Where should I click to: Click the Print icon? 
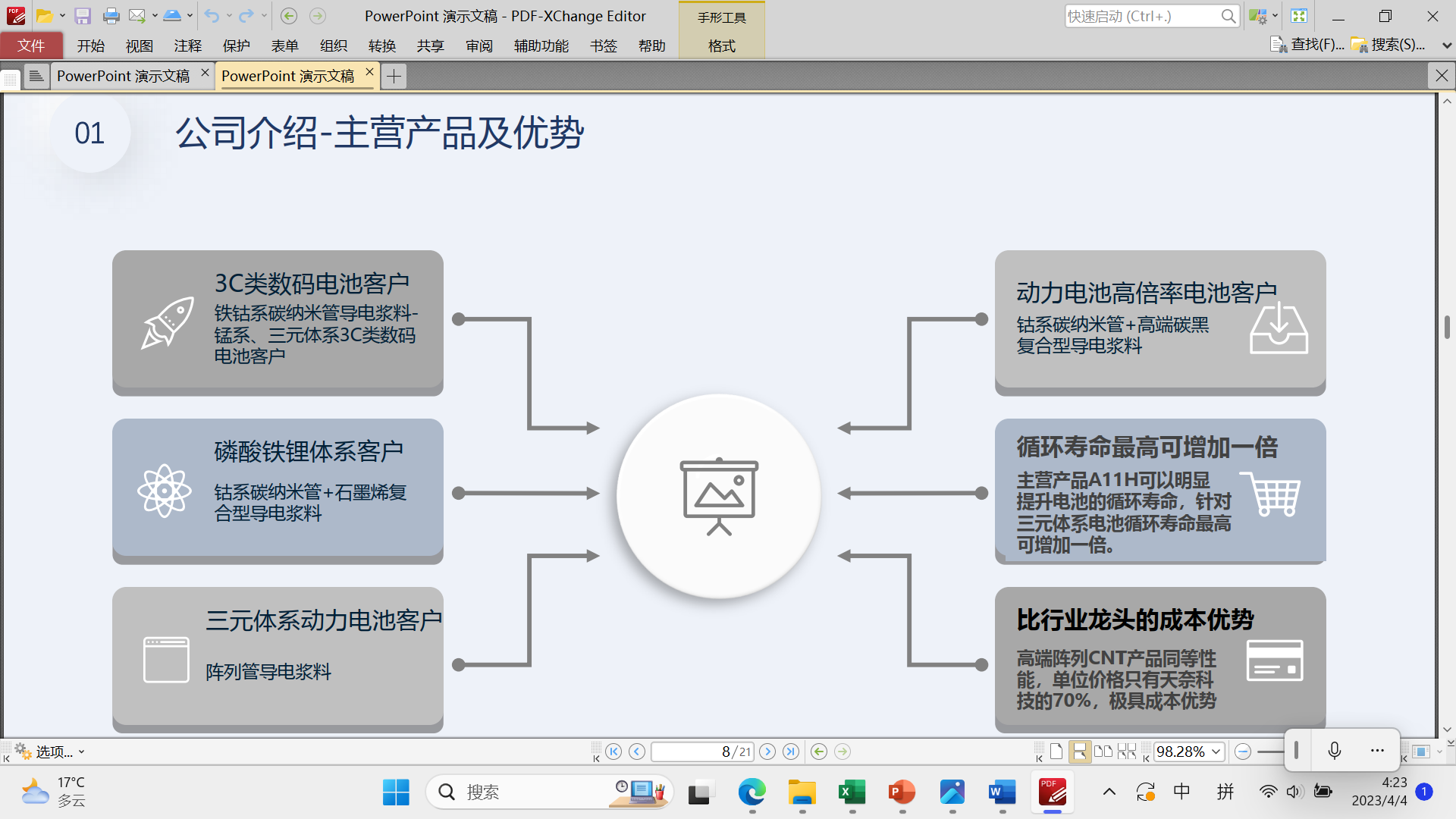click(x=111, y=16)
